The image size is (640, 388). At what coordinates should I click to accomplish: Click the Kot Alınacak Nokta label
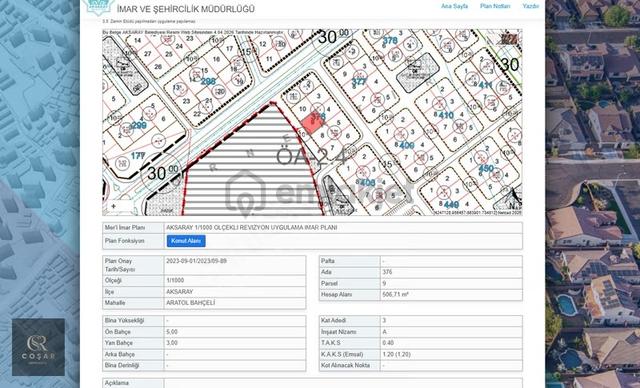tap(345, 365)
